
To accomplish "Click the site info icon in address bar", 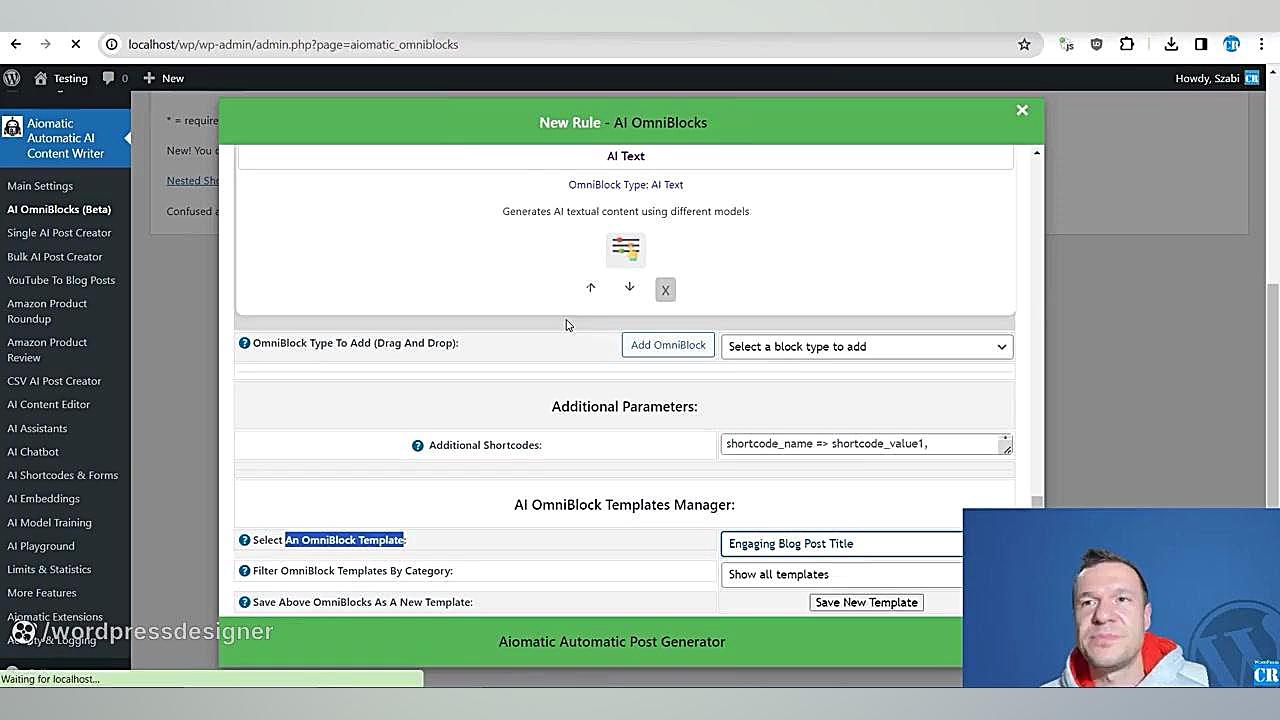I will point(112,44).
